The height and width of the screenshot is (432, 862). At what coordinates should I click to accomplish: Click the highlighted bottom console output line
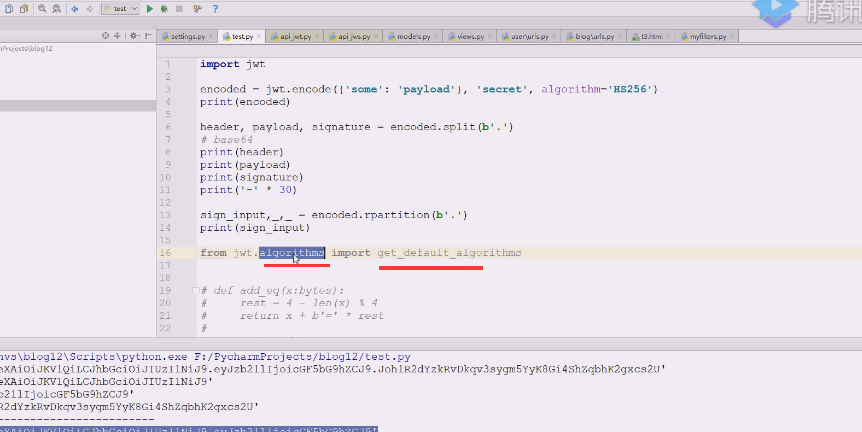click(x=189, y=429)
